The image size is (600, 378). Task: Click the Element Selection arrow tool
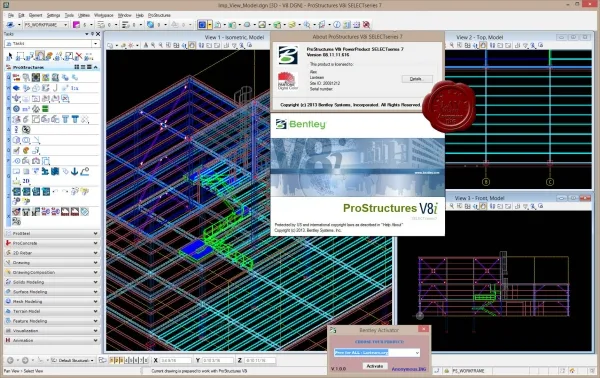tap(10, 57)
